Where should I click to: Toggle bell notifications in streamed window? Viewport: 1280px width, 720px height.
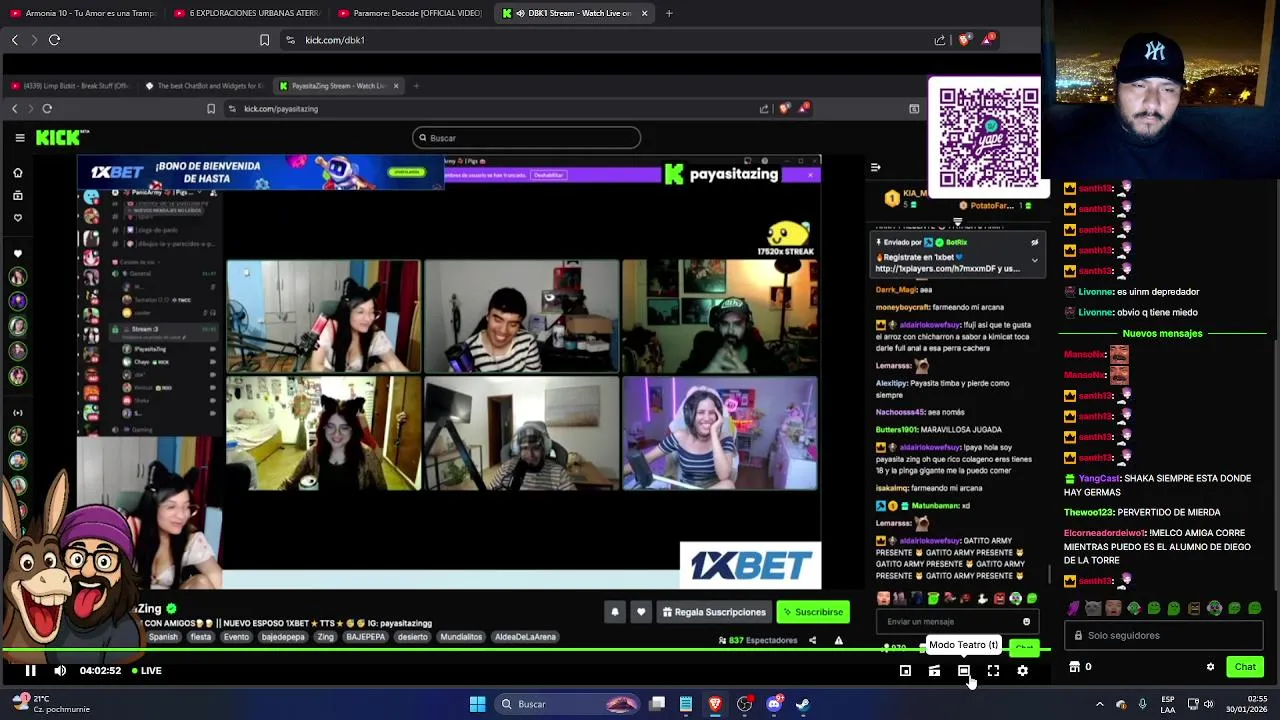pyautogui.click(x=615, y=612)
